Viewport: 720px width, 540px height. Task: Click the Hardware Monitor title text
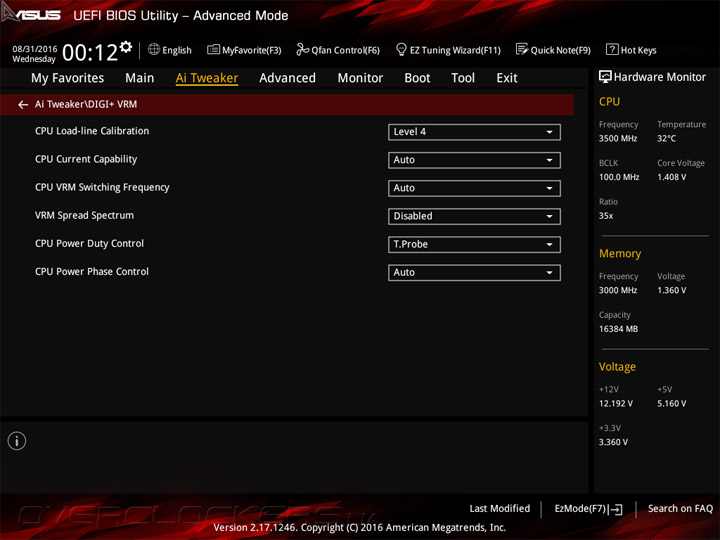tap(660, 77)
